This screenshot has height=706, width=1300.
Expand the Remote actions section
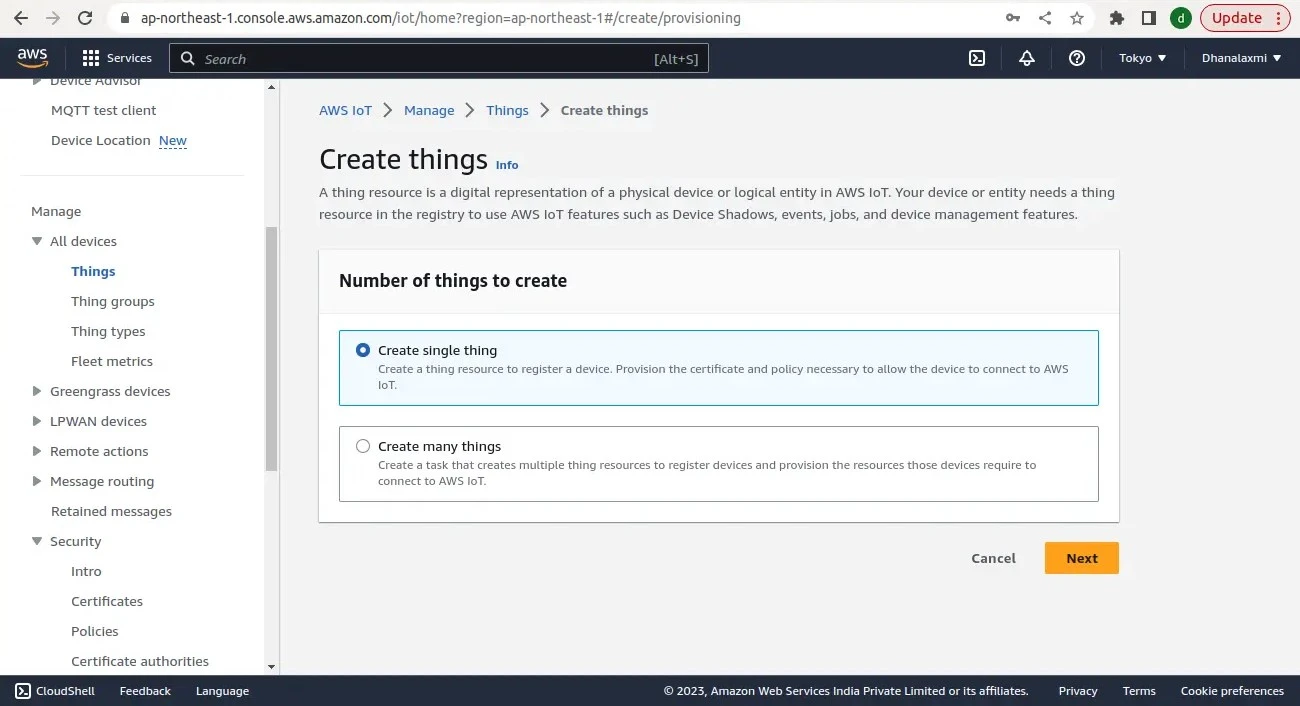[37, 451]
